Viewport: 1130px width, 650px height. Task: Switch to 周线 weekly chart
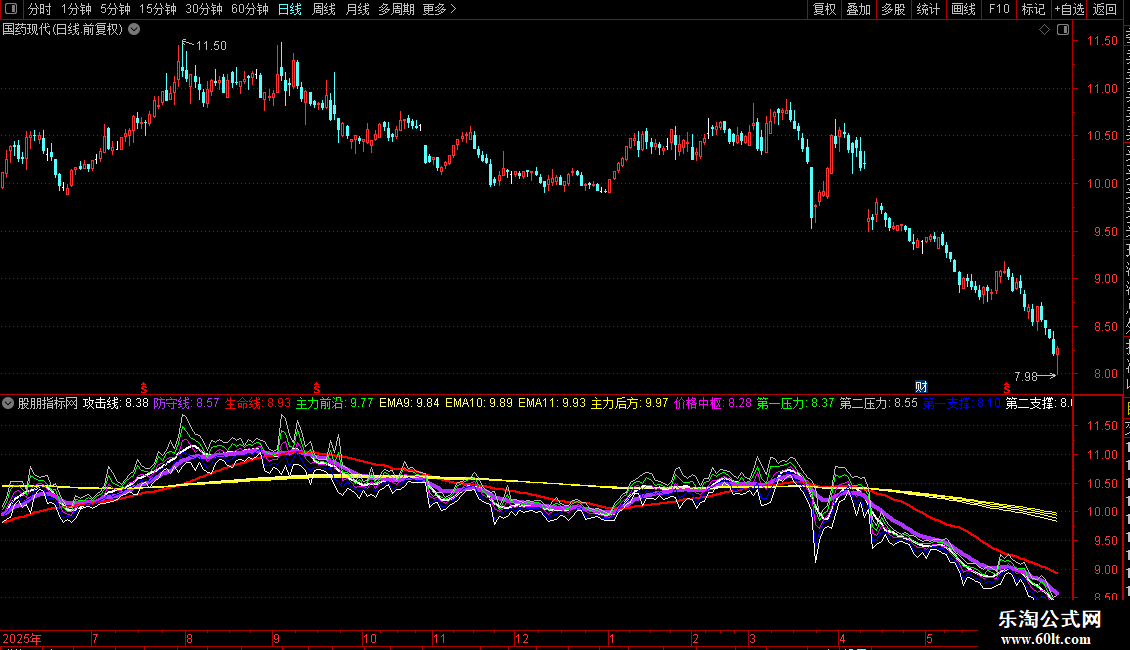click(324, 9)
